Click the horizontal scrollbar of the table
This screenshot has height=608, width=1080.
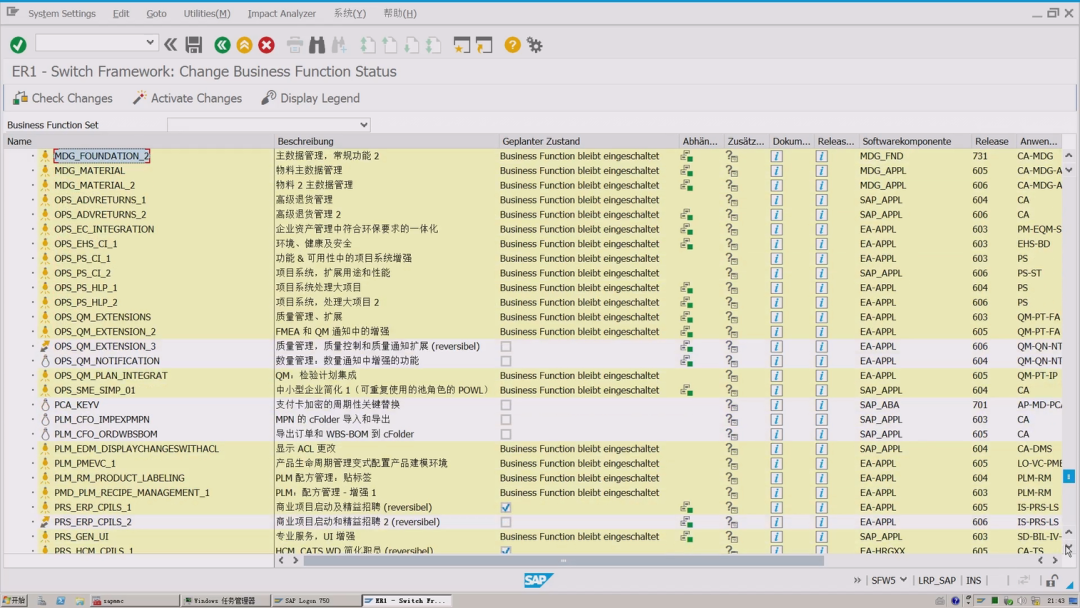tap(563, 560)
